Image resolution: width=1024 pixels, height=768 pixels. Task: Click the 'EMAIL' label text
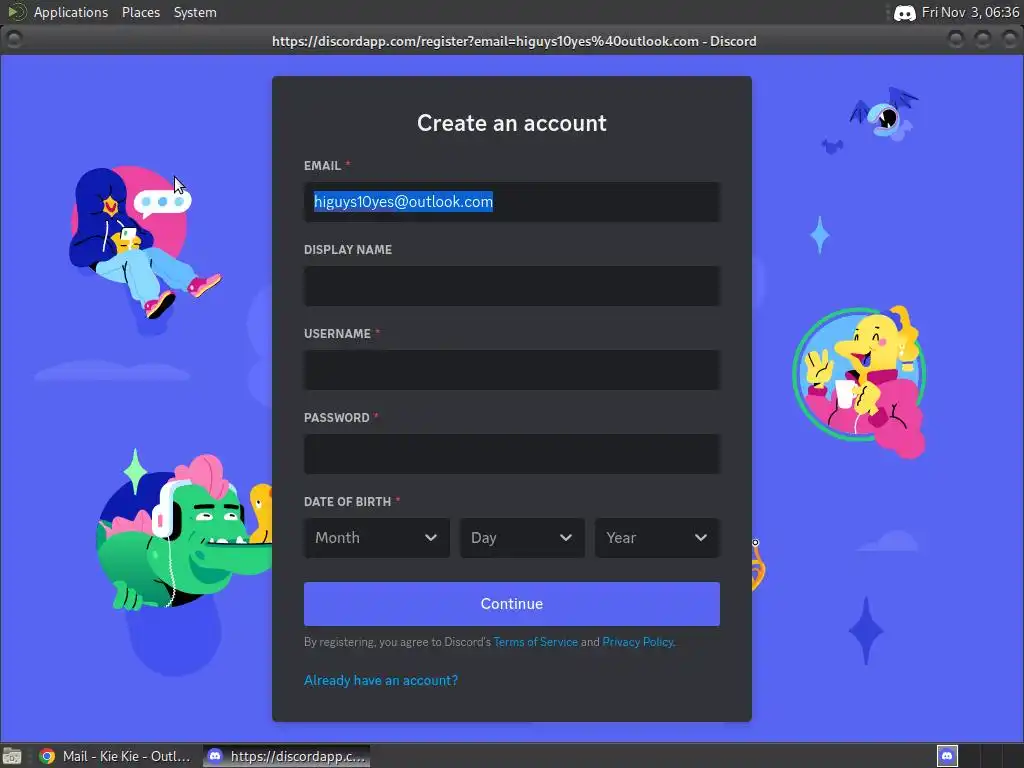click(x=322, y=166)
